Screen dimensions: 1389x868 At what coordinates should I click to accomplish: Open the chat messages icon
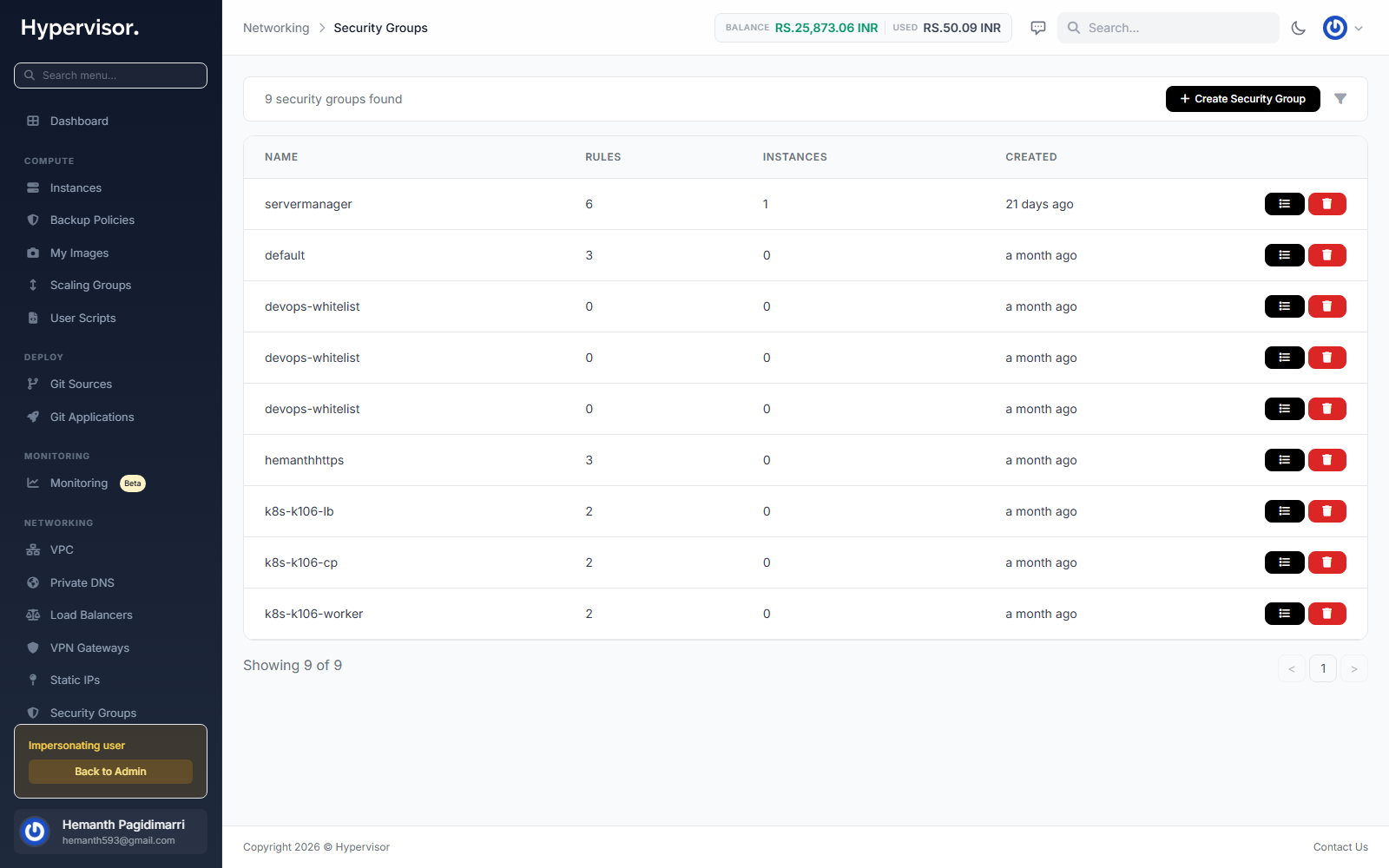(1037, 28)
